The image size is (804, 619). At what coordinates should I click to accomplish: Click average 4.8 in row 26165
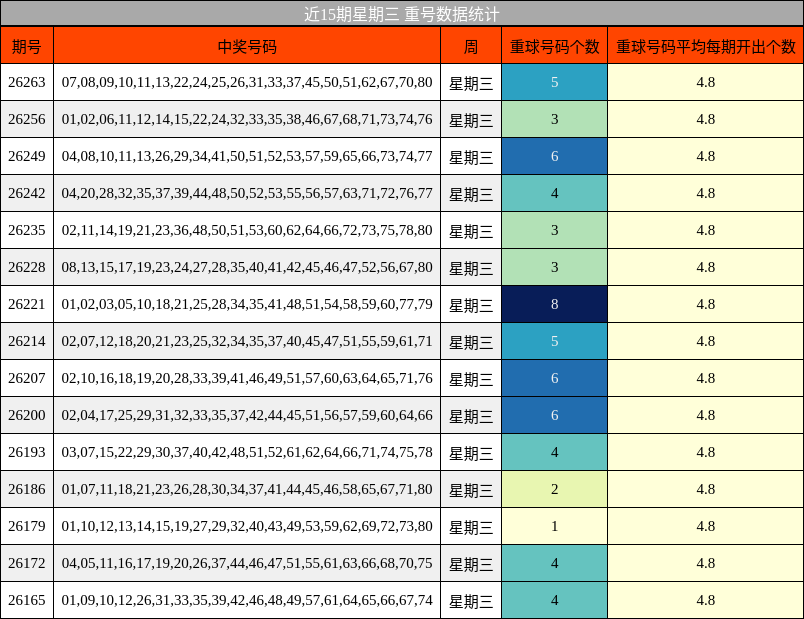(x=706, y=600)
